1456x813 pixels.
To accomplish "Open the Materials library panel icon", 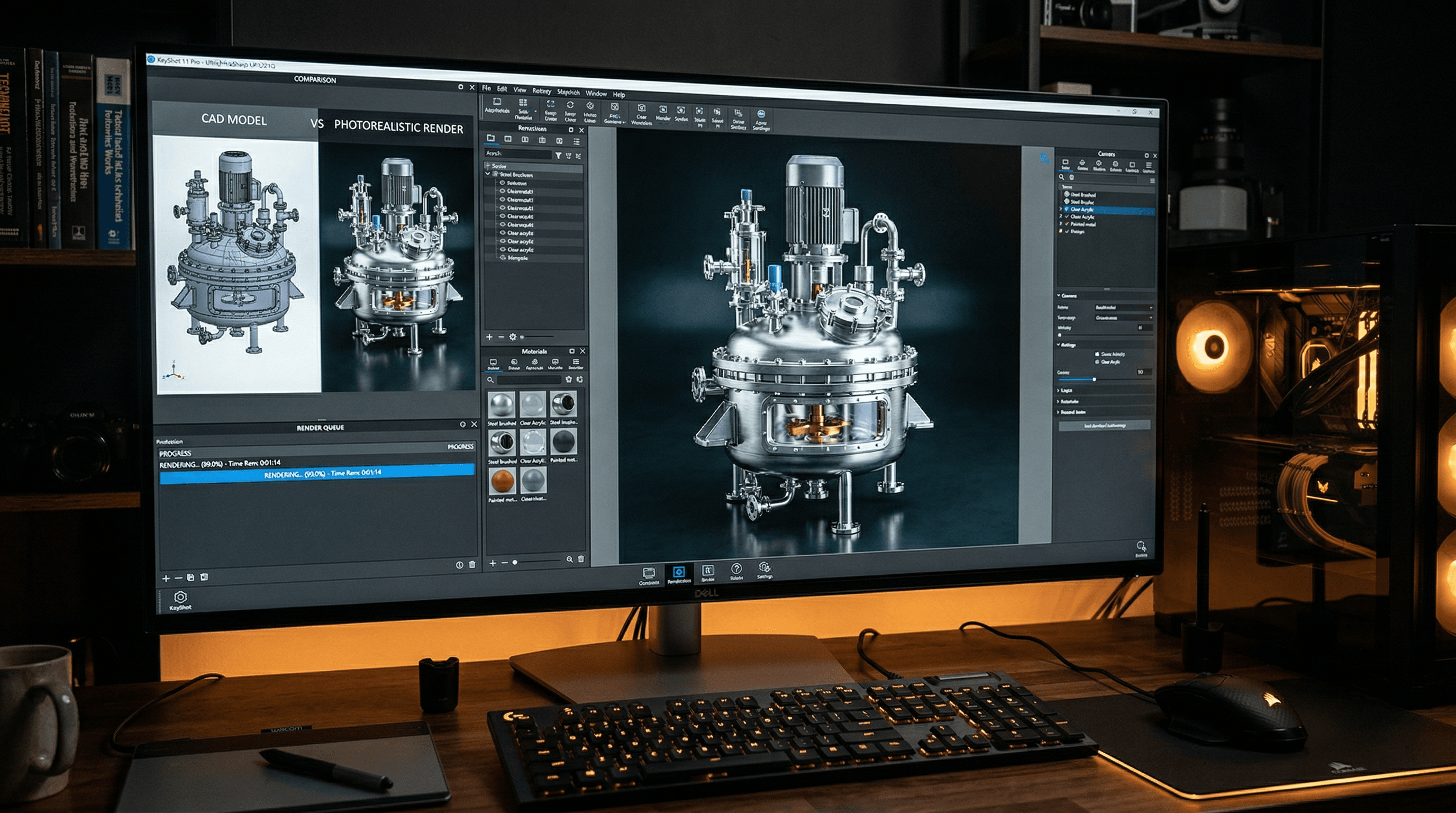I will [x=494, y=363].
